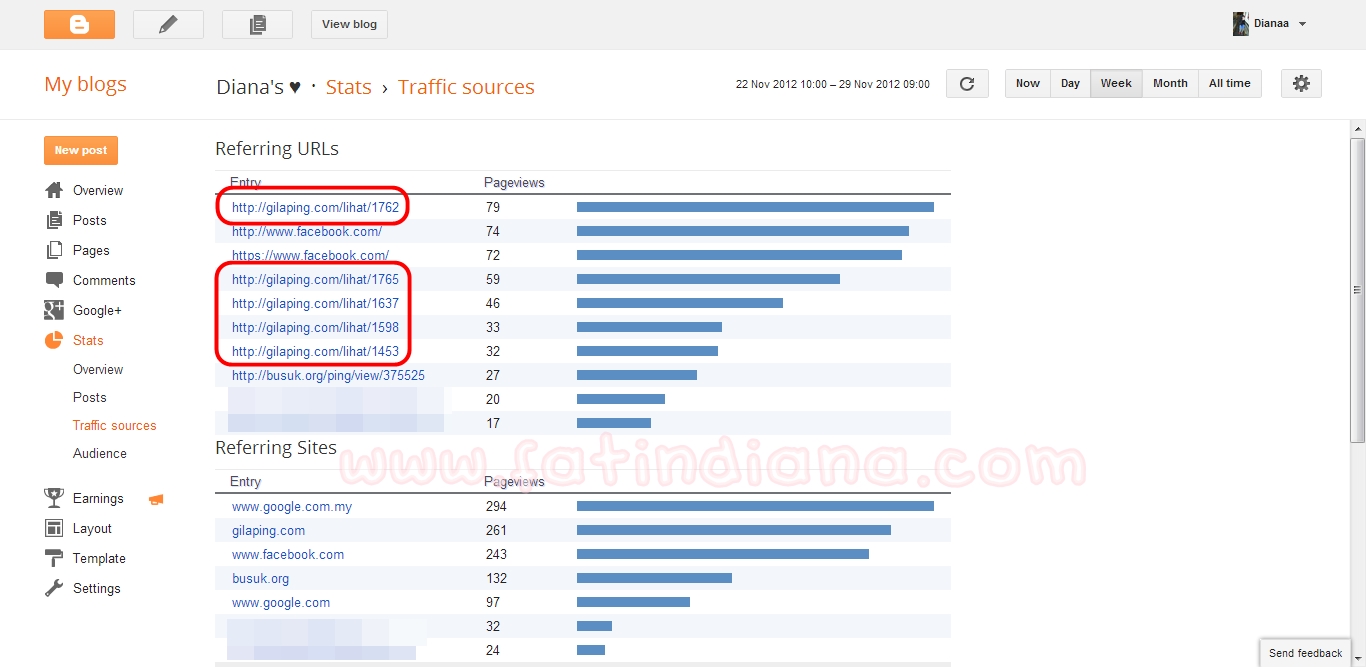
Task: Click the Stats pie chart icon
Action: pos(54,340)
